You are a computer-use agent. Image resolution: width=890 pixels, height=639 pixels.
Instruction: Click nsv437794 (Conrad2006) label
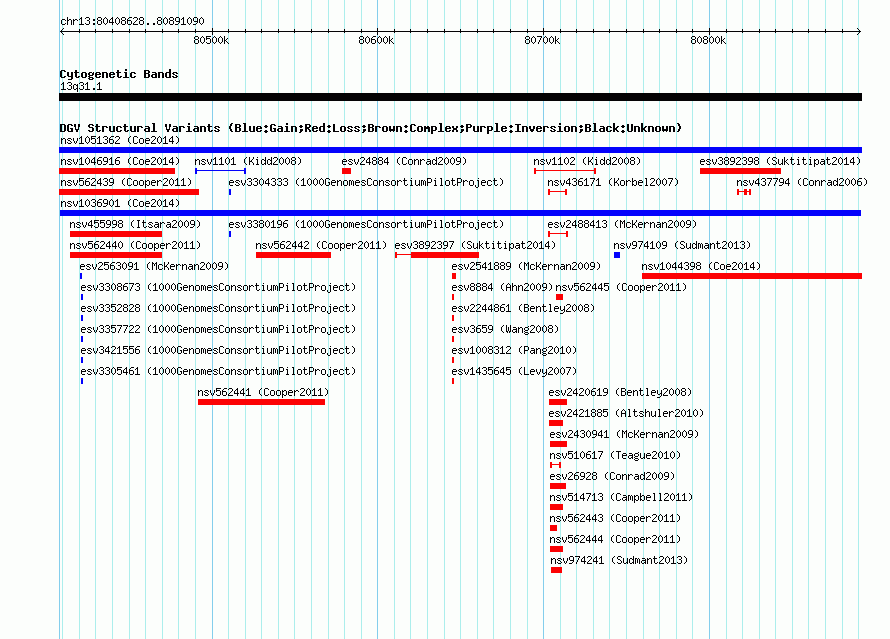[802, 182]
